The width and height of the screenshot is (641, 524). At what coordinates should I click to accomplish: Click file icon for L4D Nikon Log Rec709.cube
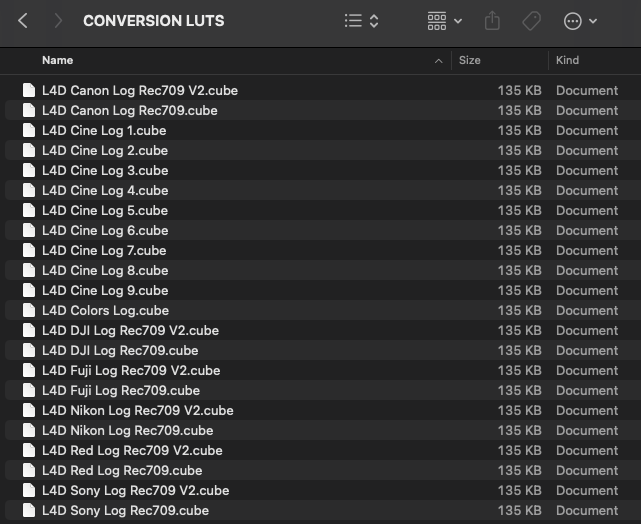(29, 430)
